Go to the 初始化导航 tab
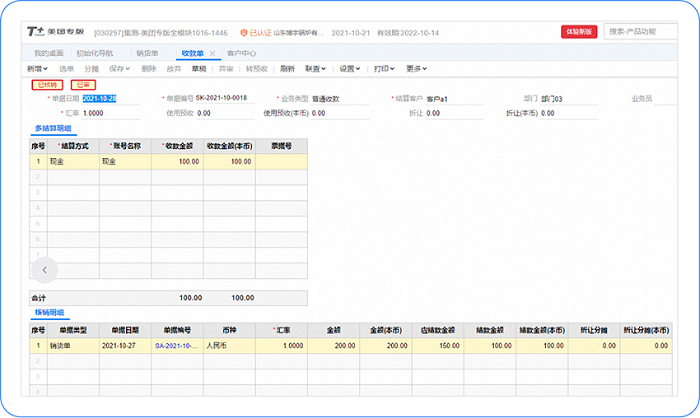700x418 pixels. tap(95, 53)
